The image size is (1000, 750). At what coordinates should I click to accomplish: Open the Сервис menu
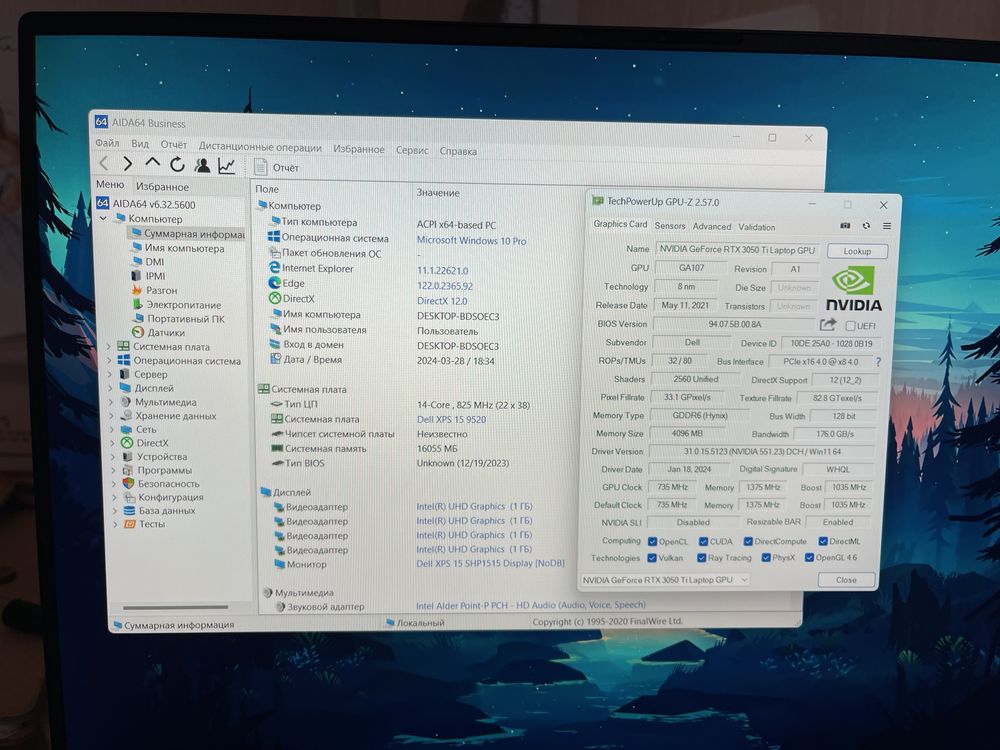(x=412, y=150)
